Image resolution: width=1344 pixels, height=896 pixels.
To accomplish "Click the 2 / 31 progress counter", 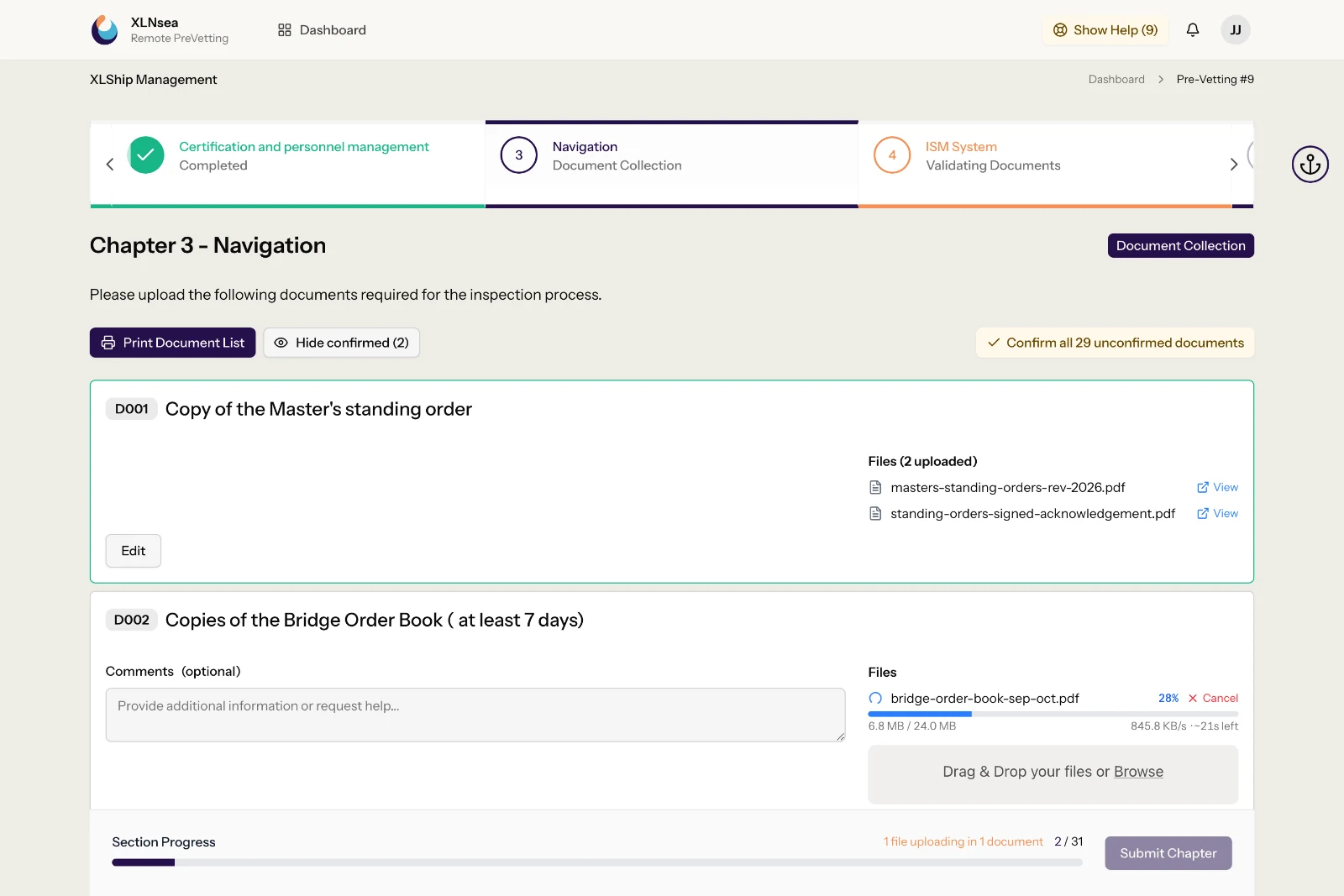I will click(x=1068, y=841).
